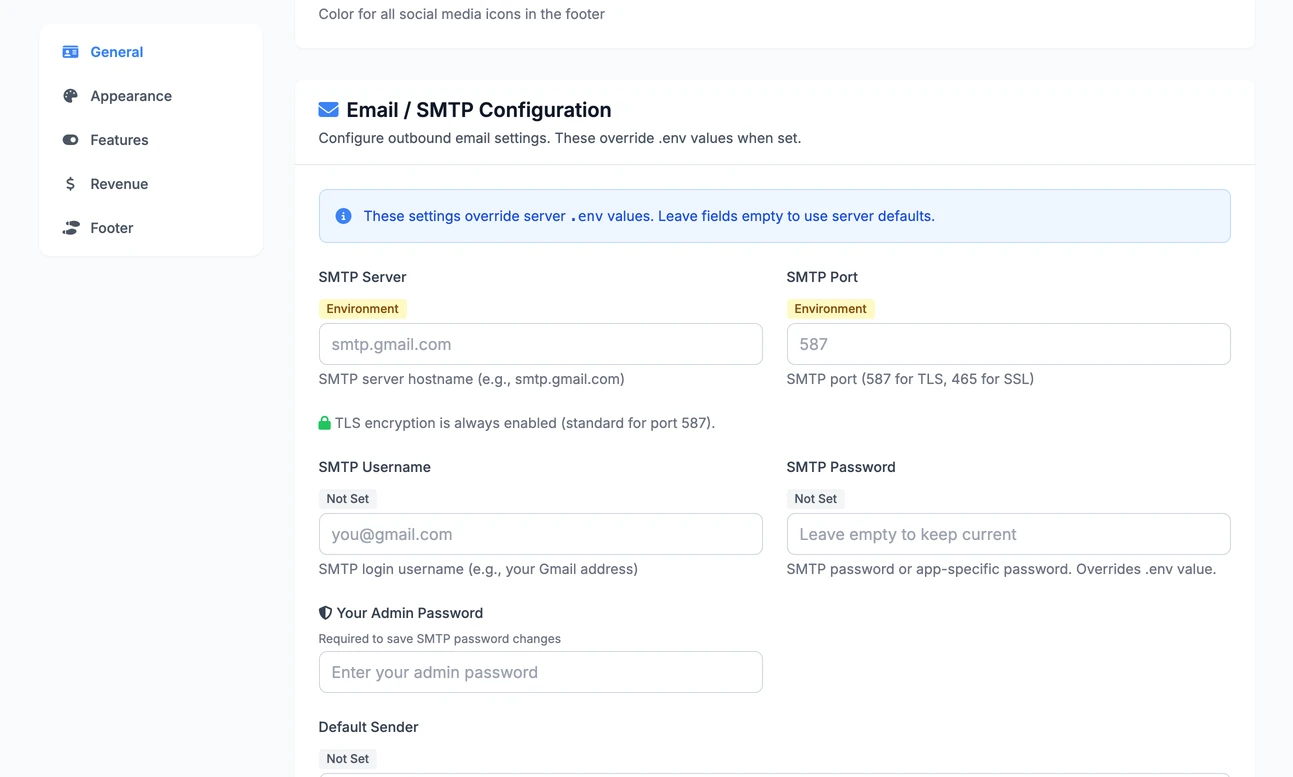This screenshot has width=1293, height=777.
Task: Click the Required to save SMTP password changes note
Action: pyautogui.click(x=439, y=639)
